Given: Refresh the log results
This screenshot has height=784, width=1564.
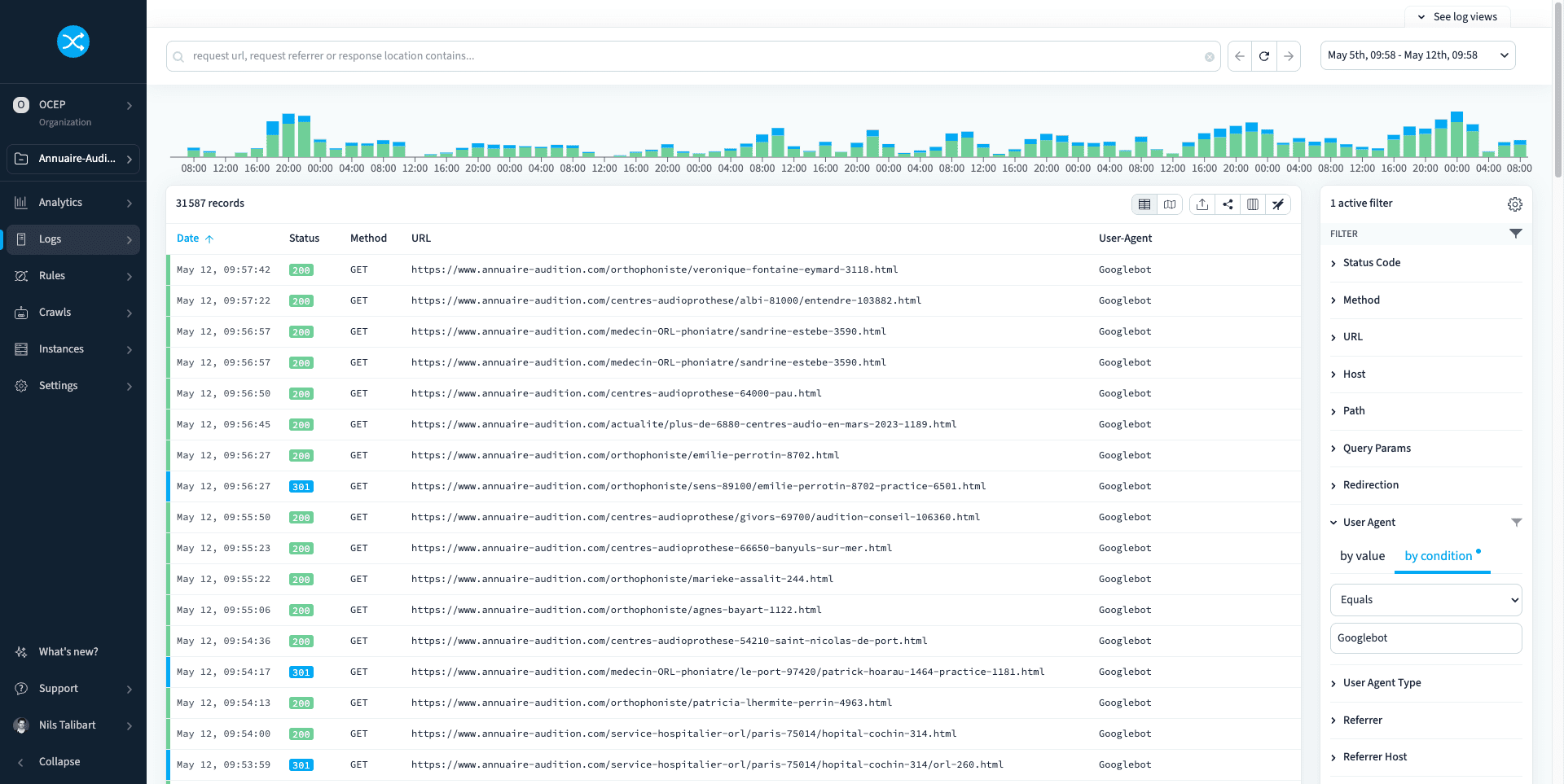Looking at the screenshot, I should click(x=1264, y=56).
